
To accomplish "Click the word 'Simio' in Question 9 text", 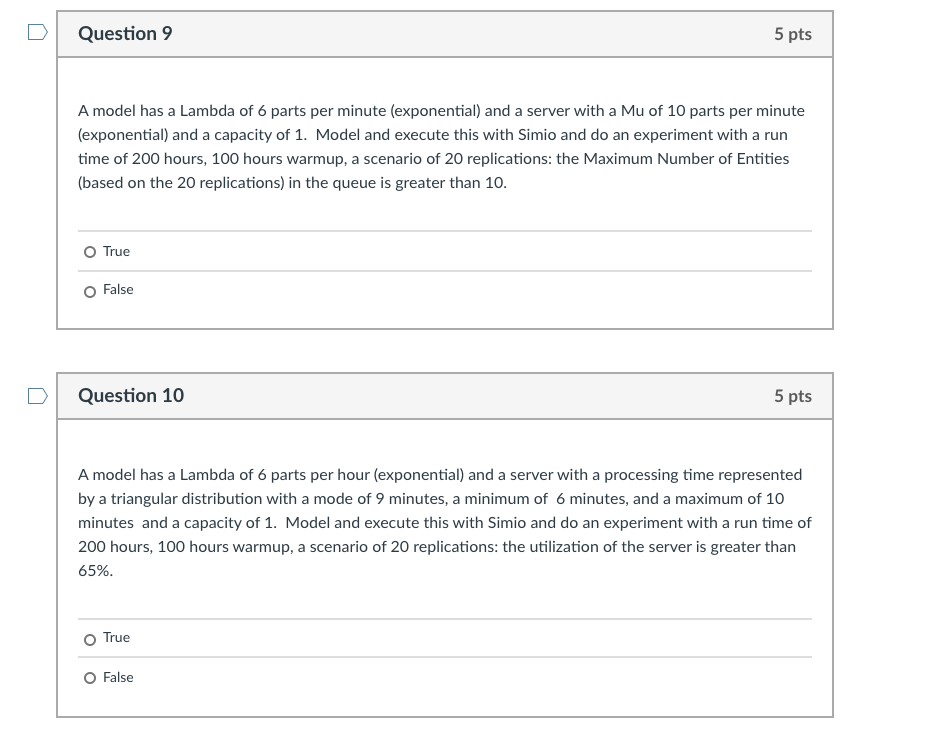I will [537, 135].
